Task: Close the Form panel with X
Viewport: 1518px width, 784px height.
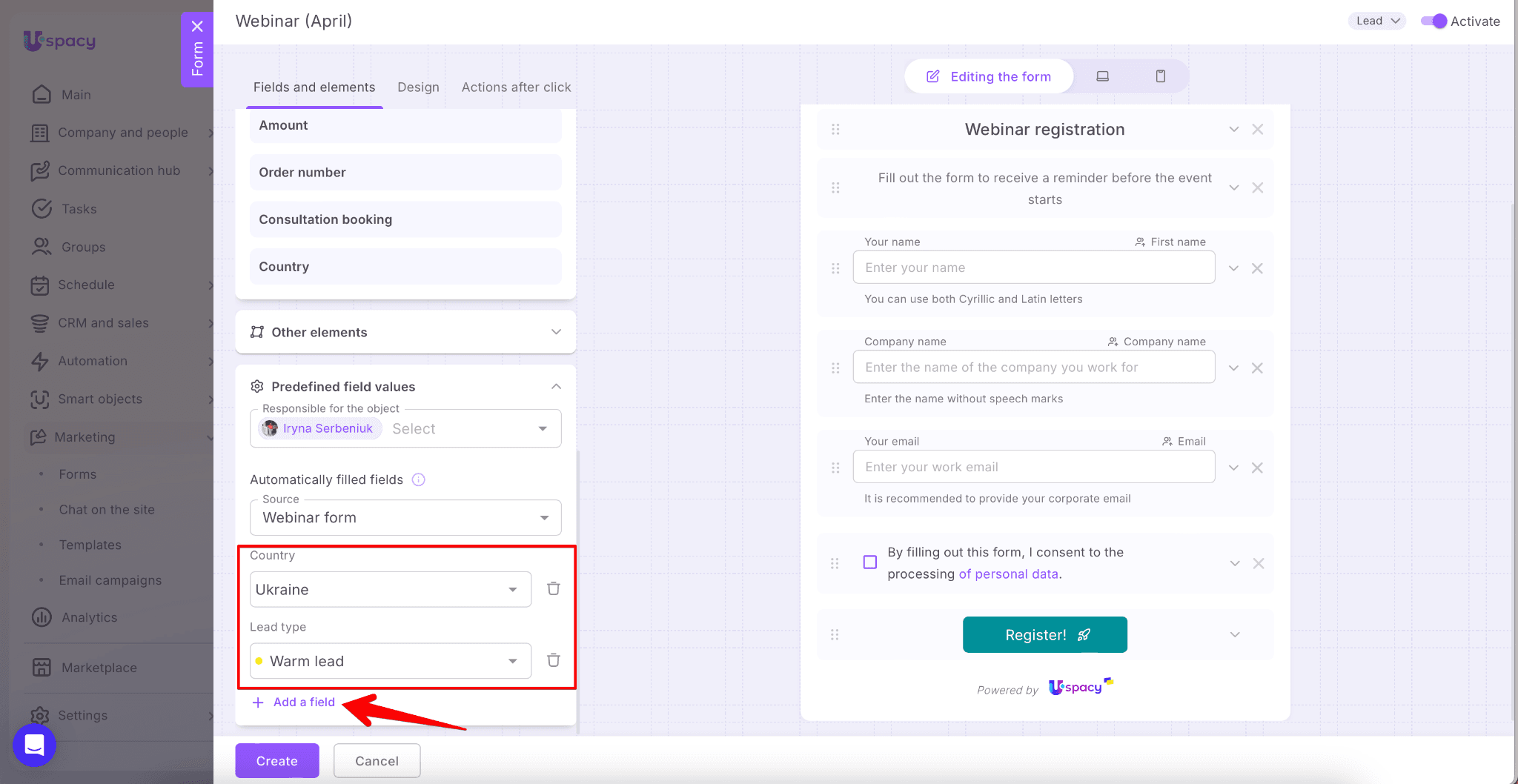Action: 197,27
